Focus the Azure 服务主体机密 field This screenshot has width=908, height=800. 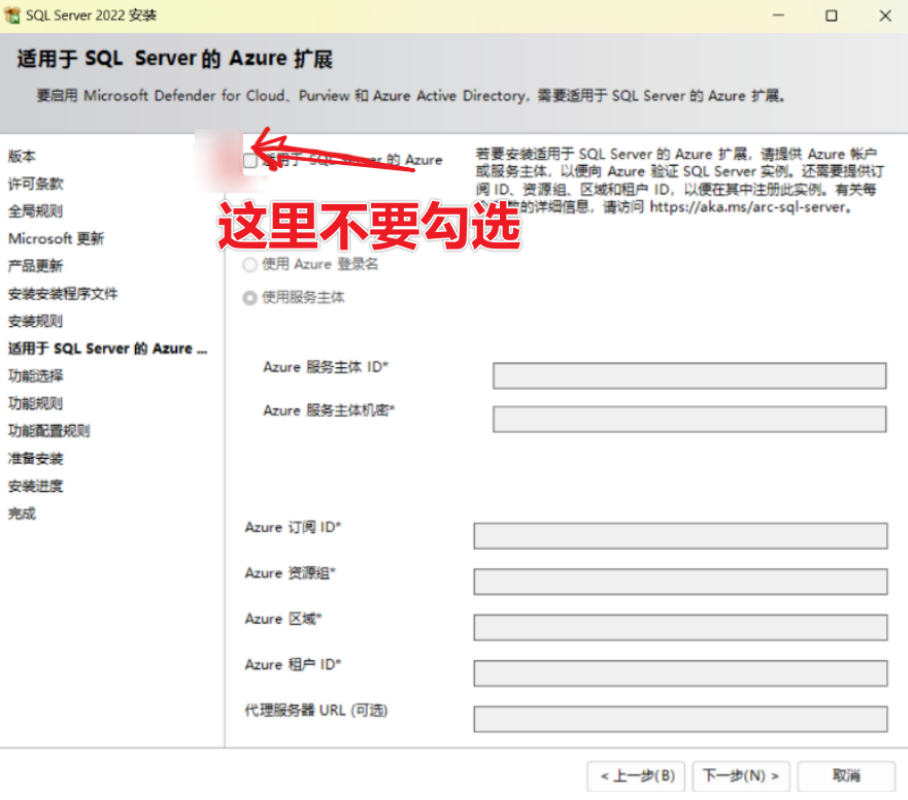tap(689, 419)
